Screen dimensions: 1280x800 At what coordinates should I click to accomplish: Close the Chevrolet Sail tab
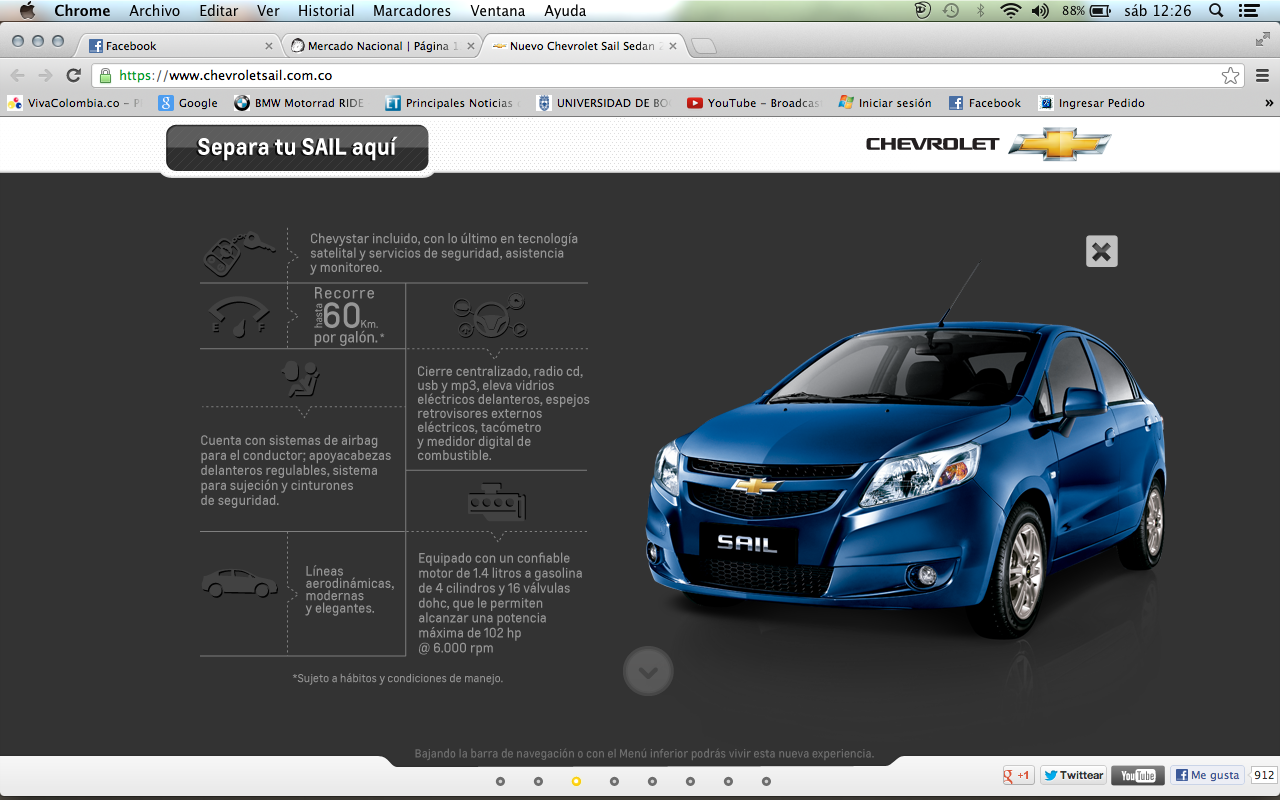672,46
